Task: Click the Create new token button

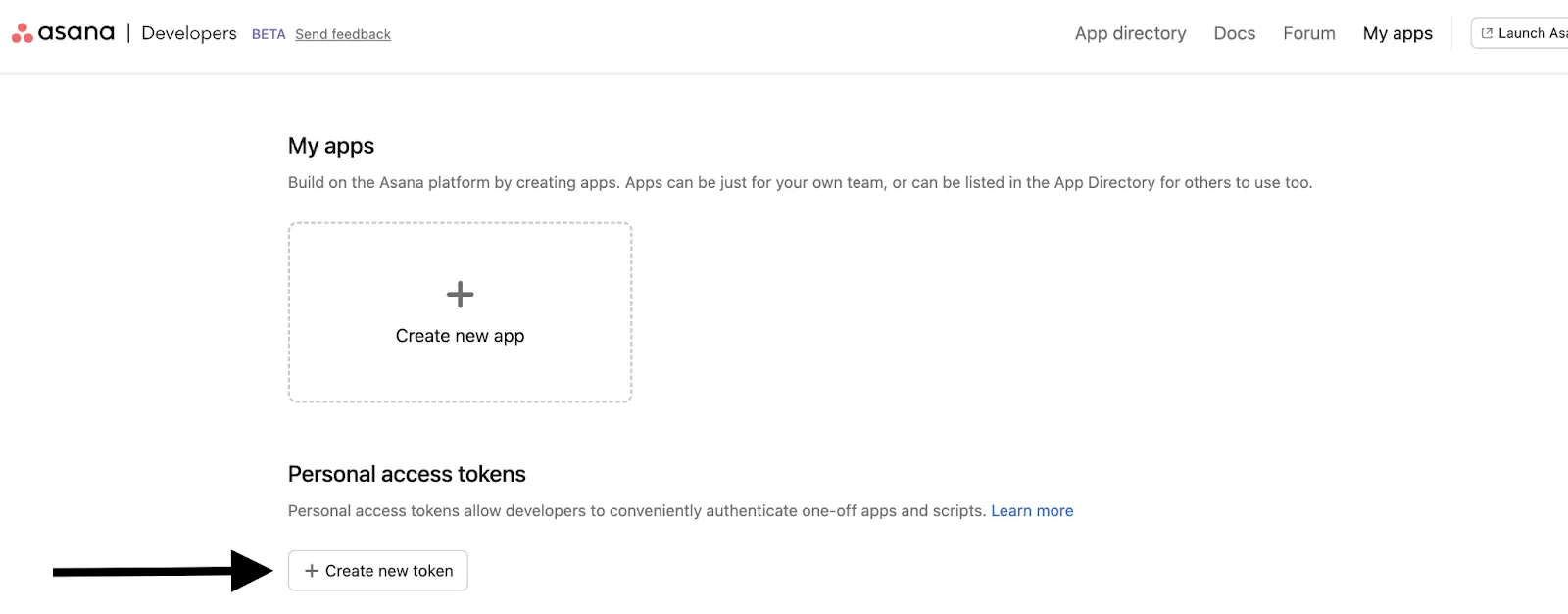Action: 377,571
